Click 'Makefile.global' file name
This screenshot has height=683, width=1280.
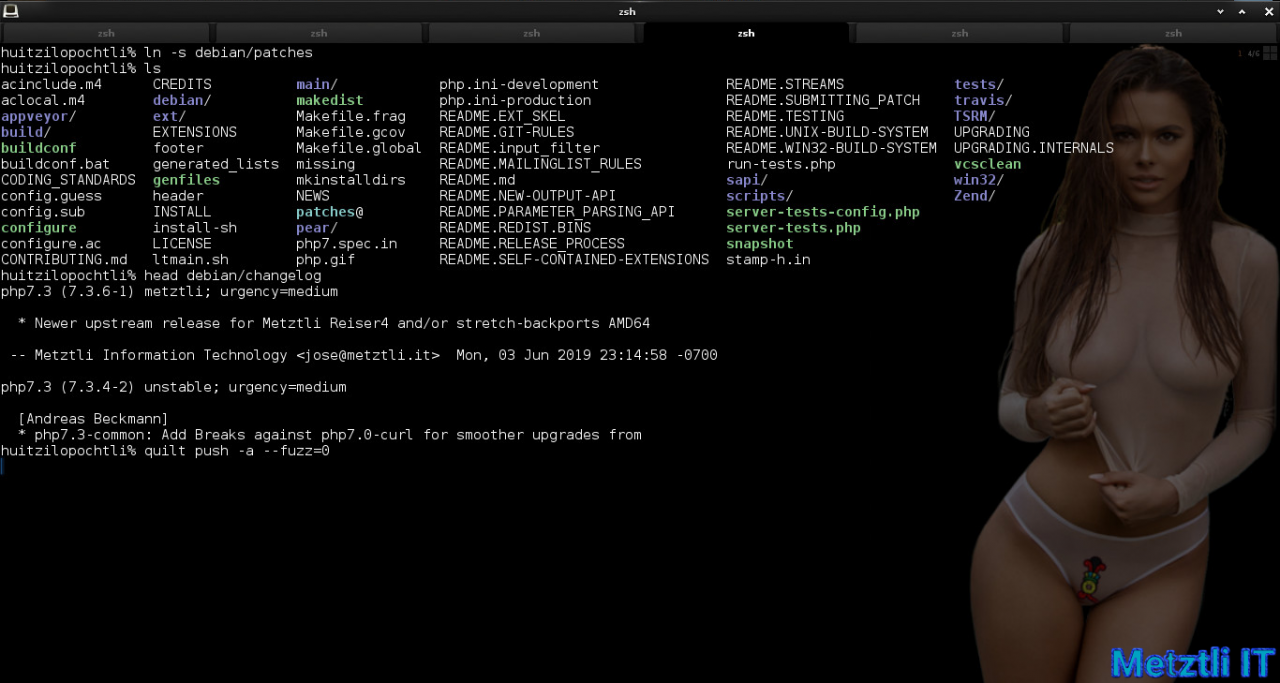(x=359, y=148)
